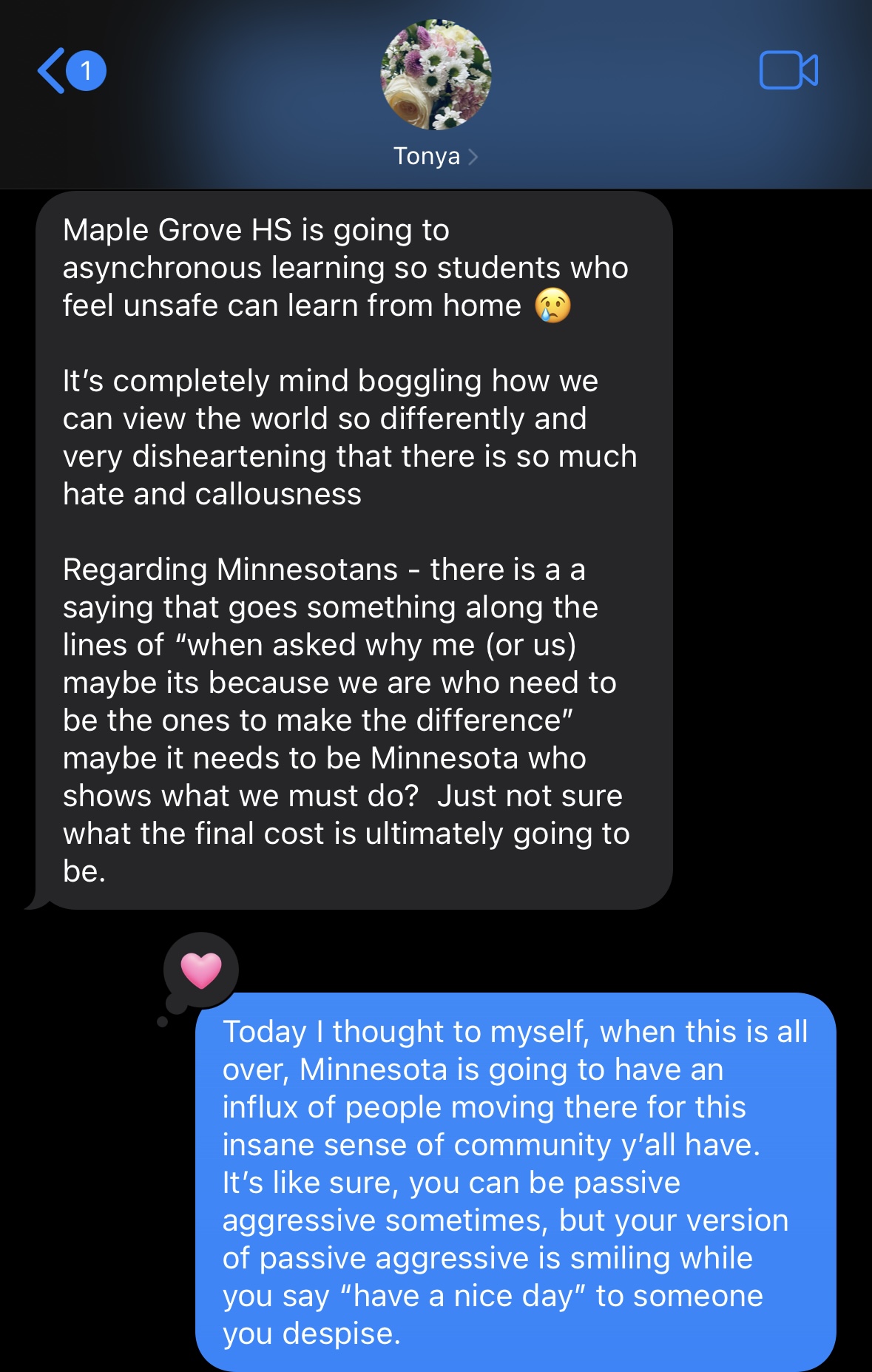The image size is (872, 1372).
Task: Tap the crying face emoji
Action: point(552,305)
